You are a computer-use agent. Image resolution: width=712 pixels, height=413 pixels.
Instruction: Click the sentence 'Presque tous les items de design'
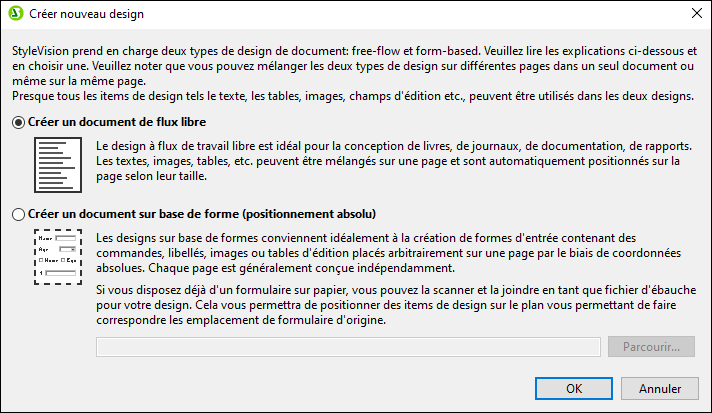(x=353, y=96)
